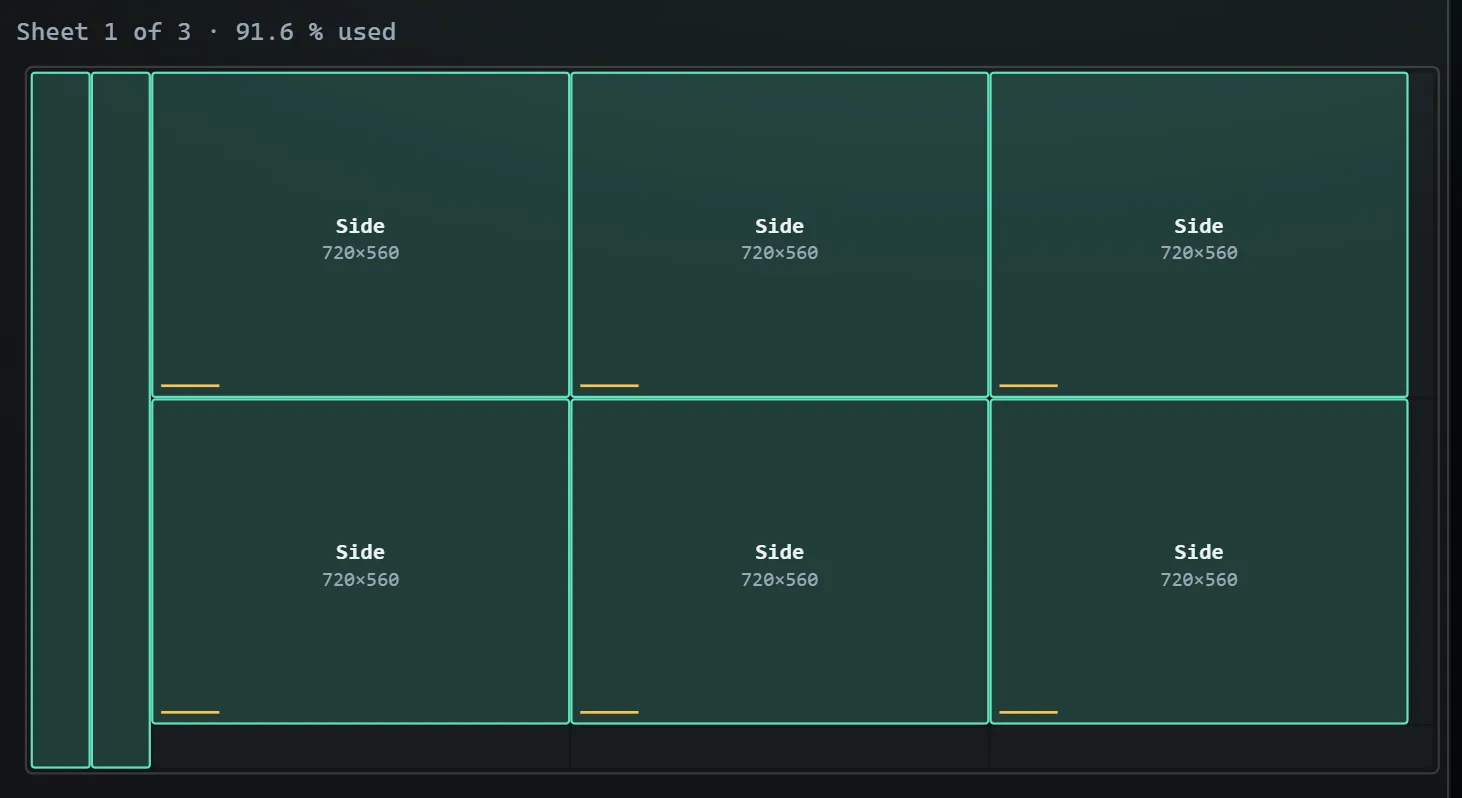This screenshot has width=1462, height=798.
Task: Click yellow grain marker in lower-left Side panel
Action: pyautogui.click(x=190, y=712)
